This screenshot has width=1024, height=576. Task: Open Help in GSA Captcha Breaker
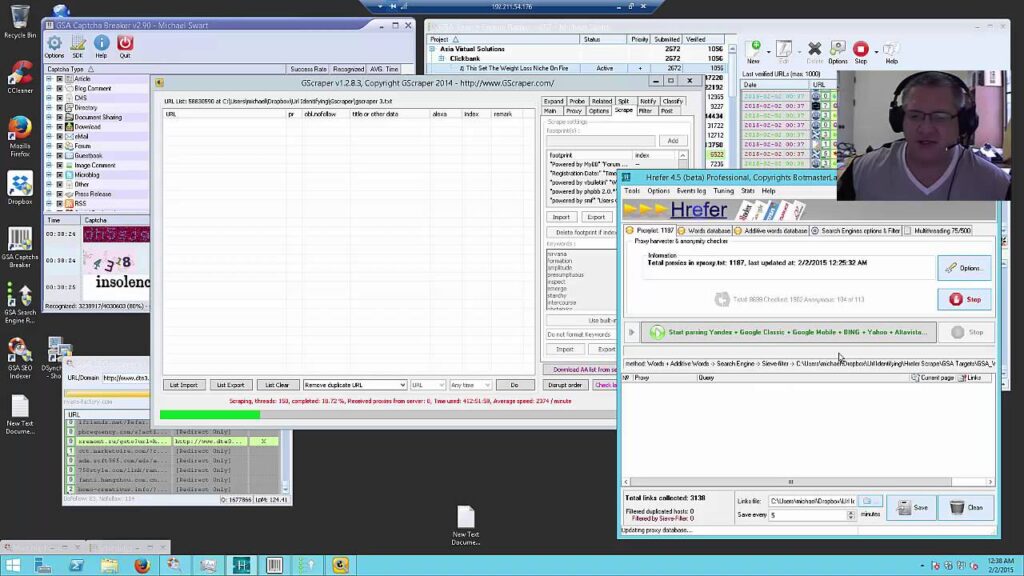point(101,47)
